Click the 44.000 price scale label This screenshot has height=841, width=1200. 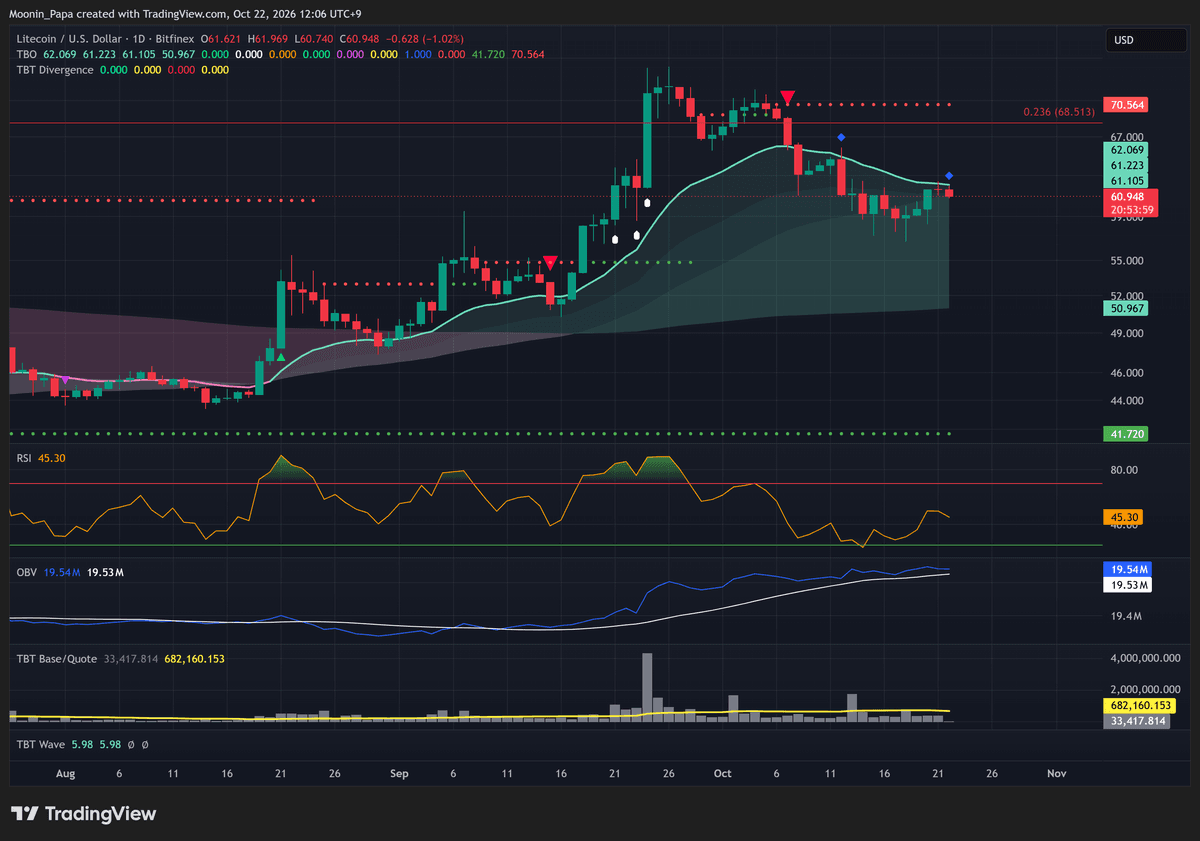coord(1126,401)
